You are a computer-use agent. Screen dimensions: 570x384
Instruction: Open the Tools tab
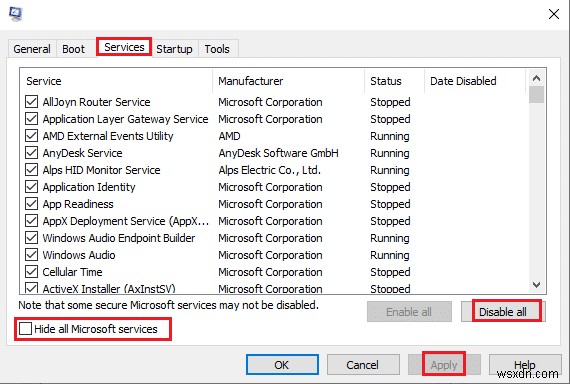tap(217, 49)
